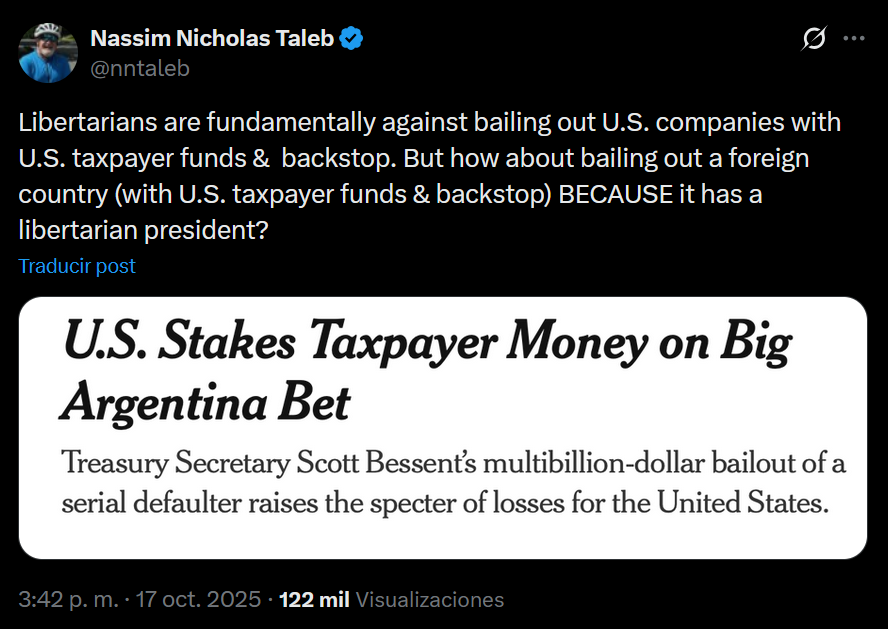888x629 pixels.
Task: Click the tweet line mentioning backstop
Action: (414, 159)
